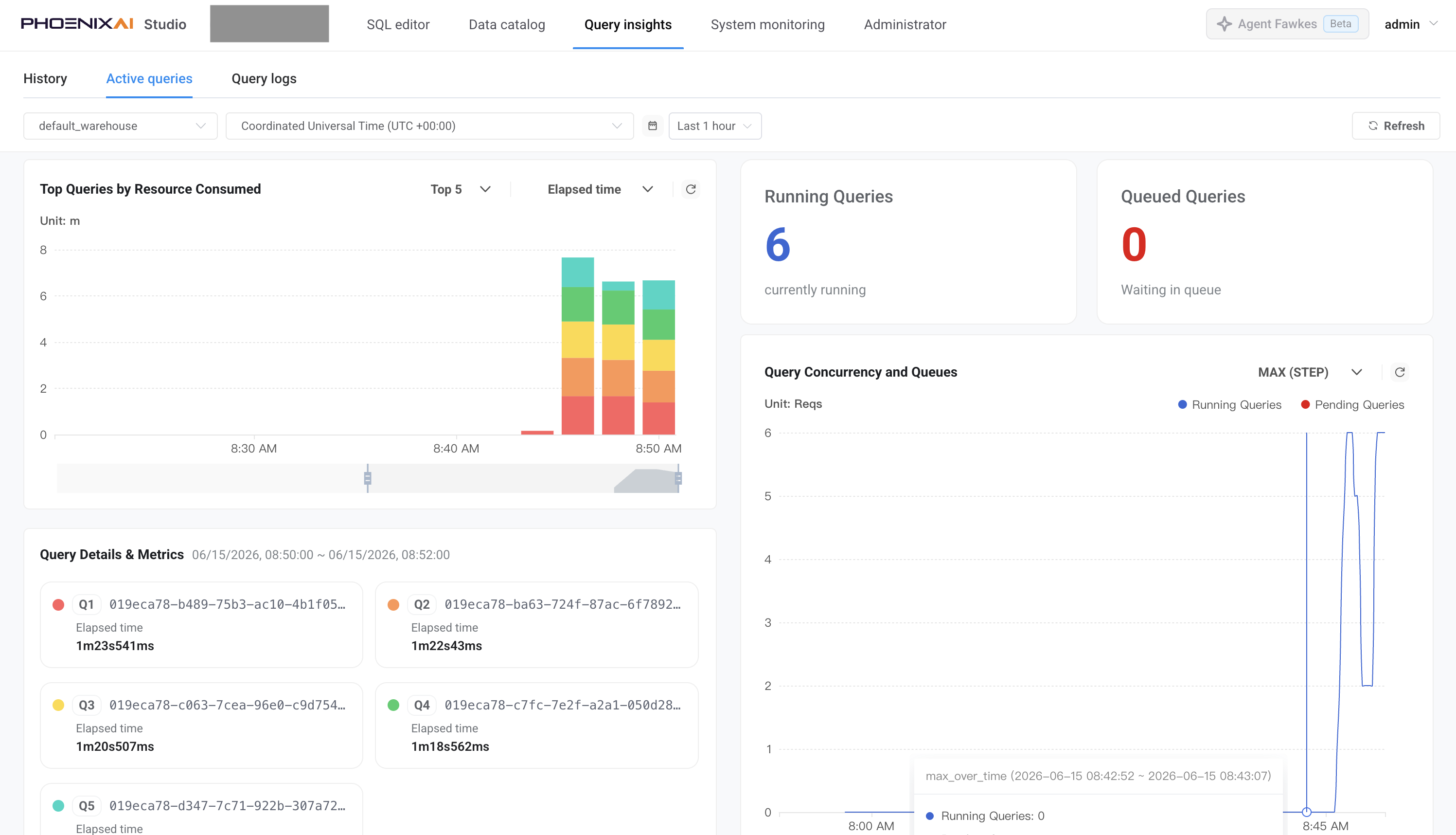Click the Queued Queries count 0

click(1134, 244)
